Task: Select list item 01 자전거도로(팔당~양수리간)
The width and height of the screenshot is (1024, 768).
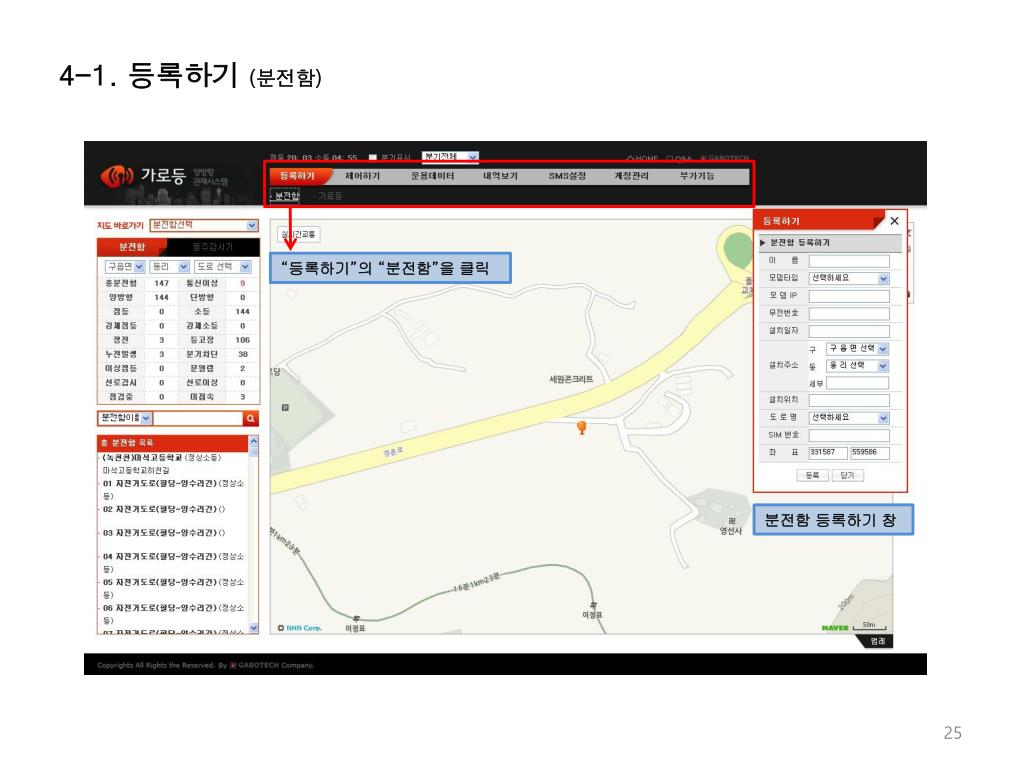Action: (173, 489)
